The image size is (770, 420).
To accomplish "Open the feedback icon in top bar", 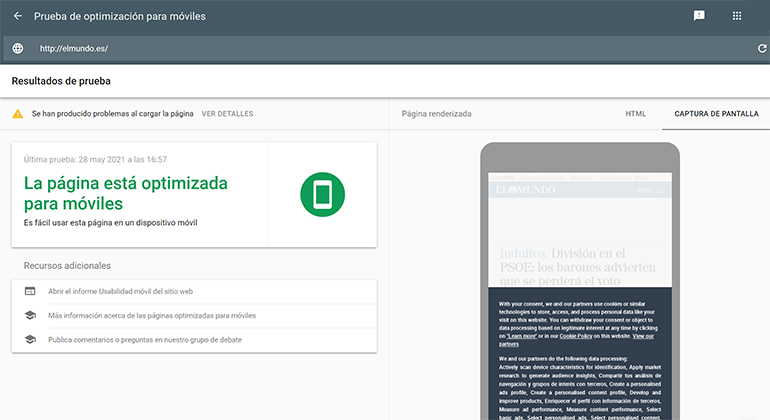I will pos(699,16).
